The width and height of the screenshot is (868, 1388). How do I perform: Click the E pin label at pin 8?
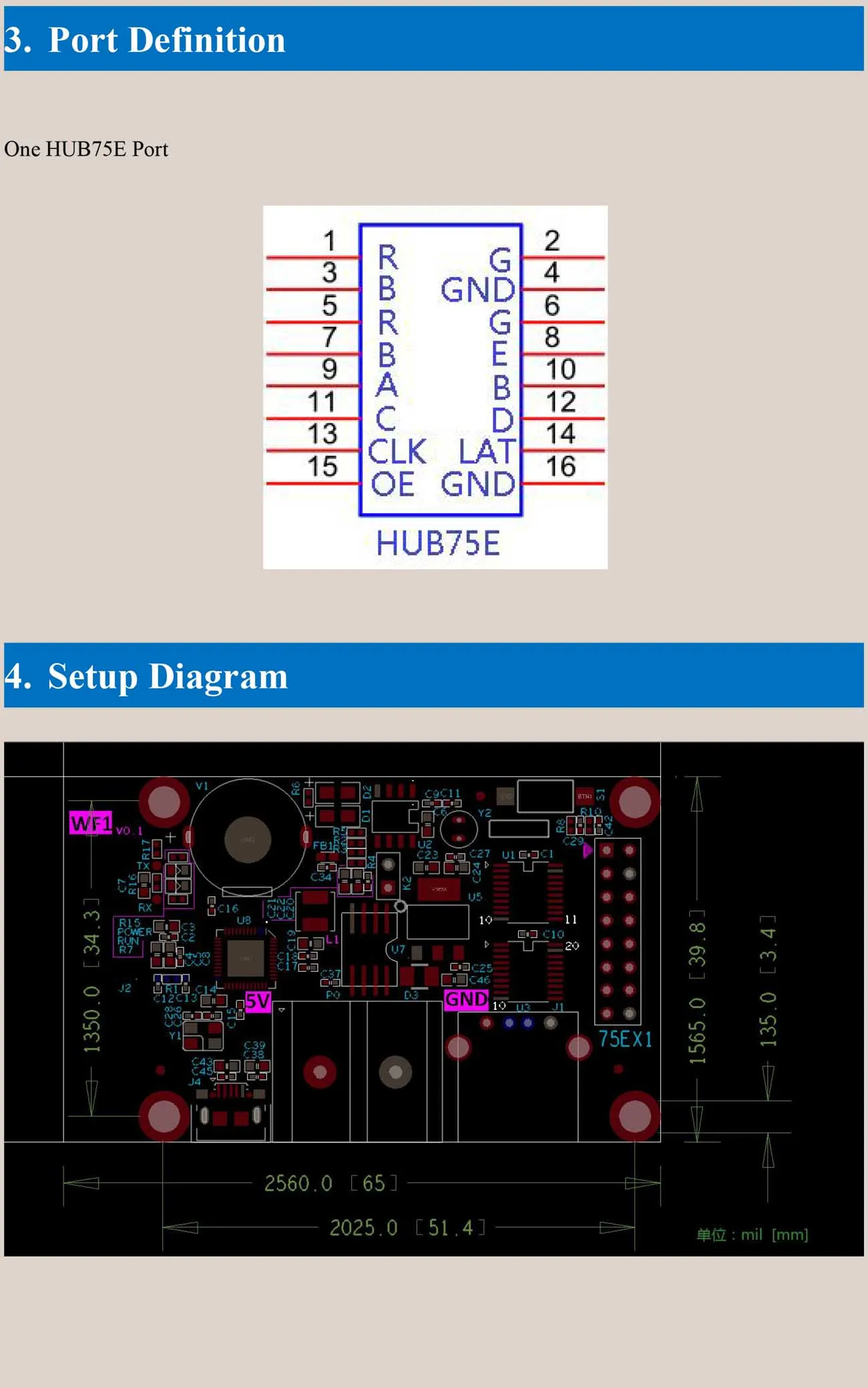click(500, 354)
